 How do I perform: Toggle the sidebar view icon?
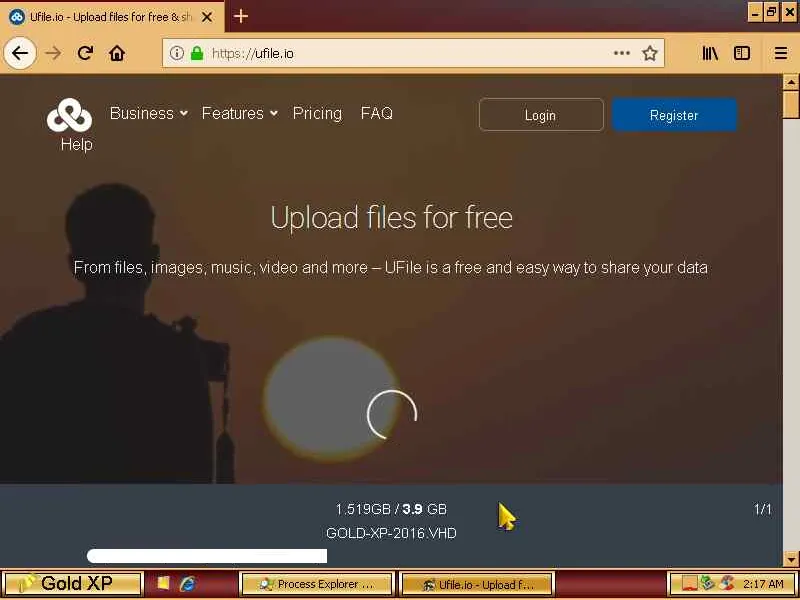click(x=741, y=53)
